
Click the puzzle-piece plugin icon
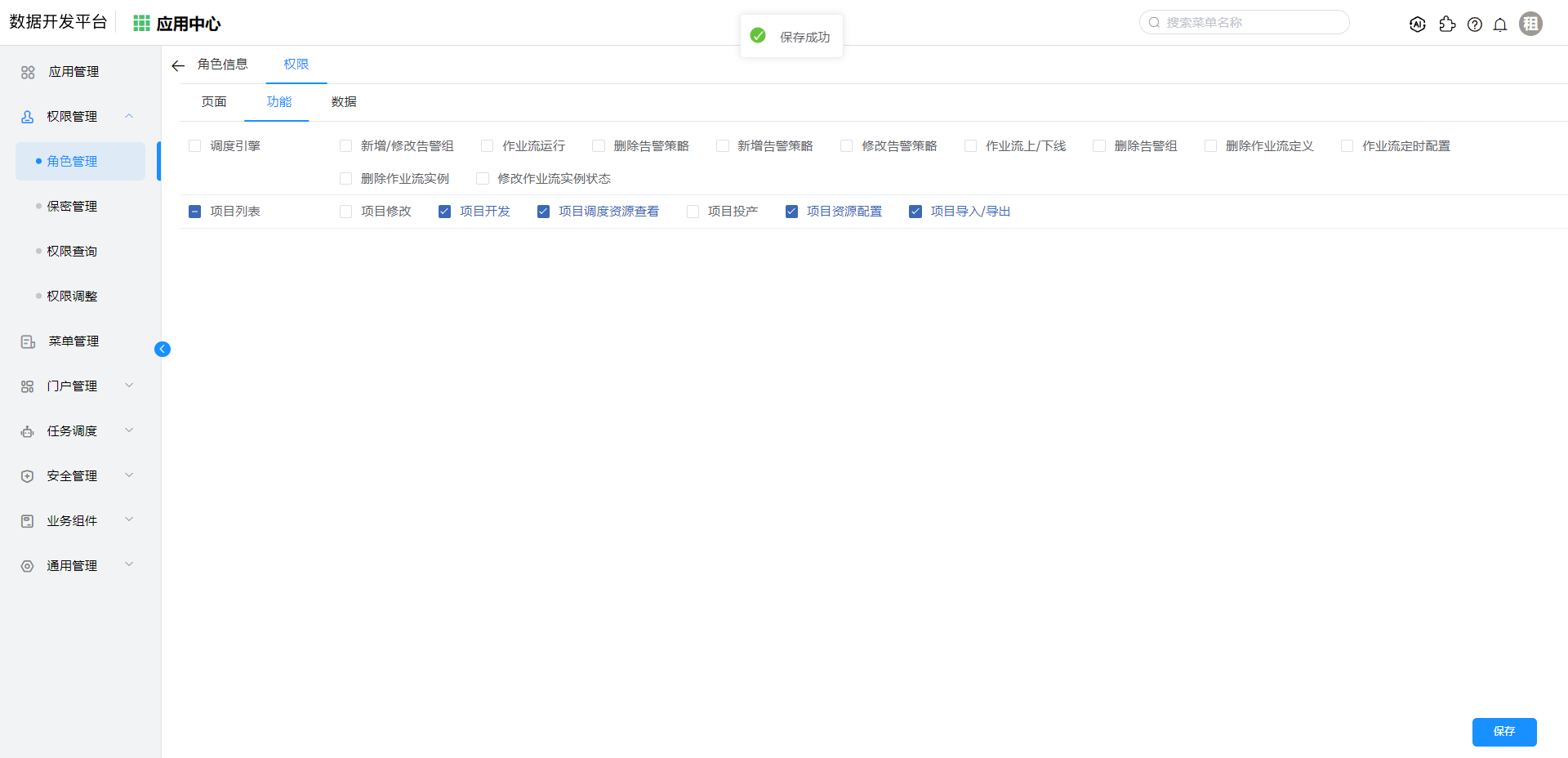1447,25
